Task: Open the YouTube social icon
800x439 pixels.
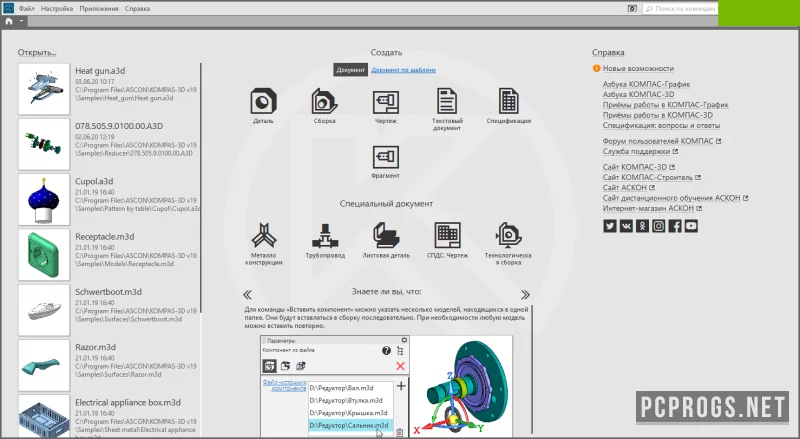Action: tap(691, 226)
